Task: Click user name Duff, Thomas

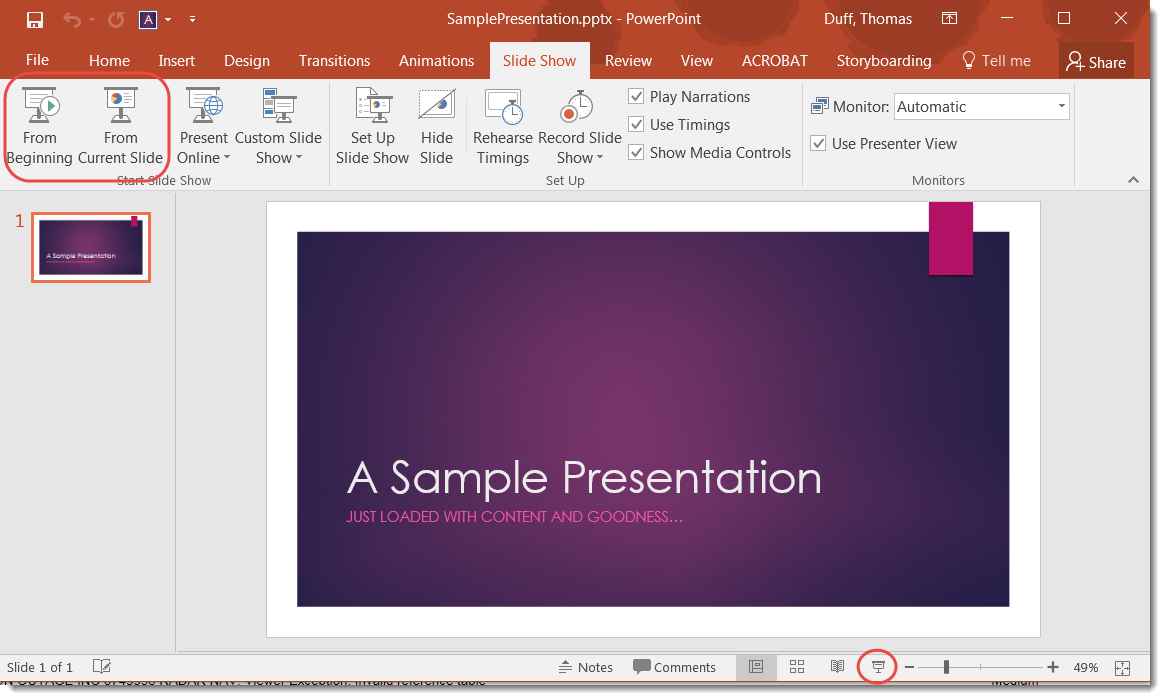Action: tap(868, 19)
